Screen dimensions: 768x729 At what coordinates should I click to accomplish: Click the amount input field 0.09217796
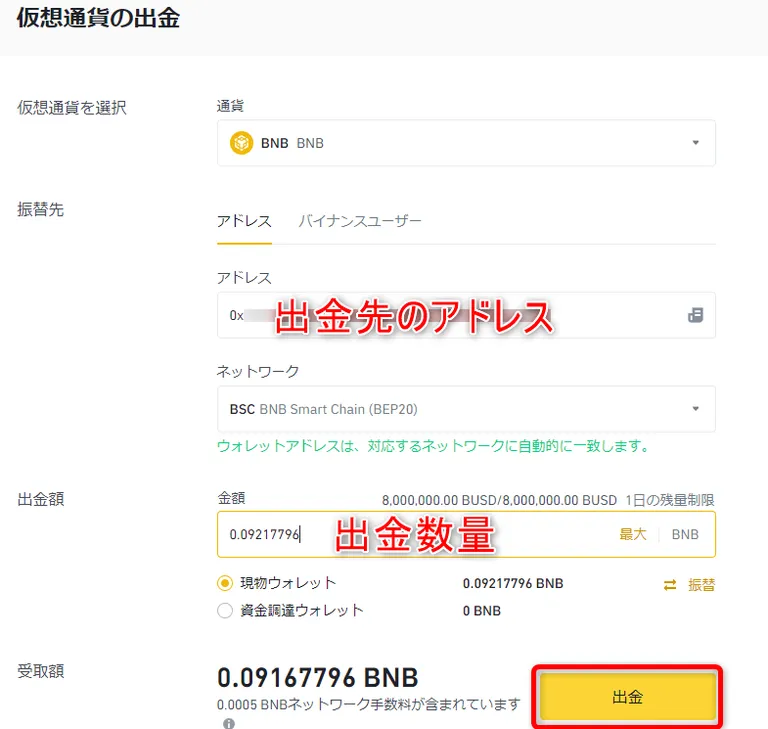[466, 535]
